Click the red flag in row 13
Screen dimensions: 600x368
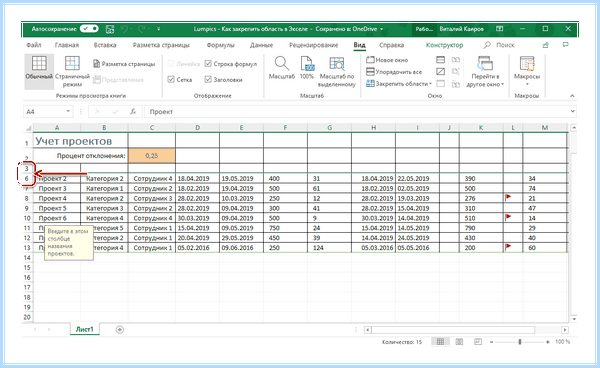click(508, 246)
